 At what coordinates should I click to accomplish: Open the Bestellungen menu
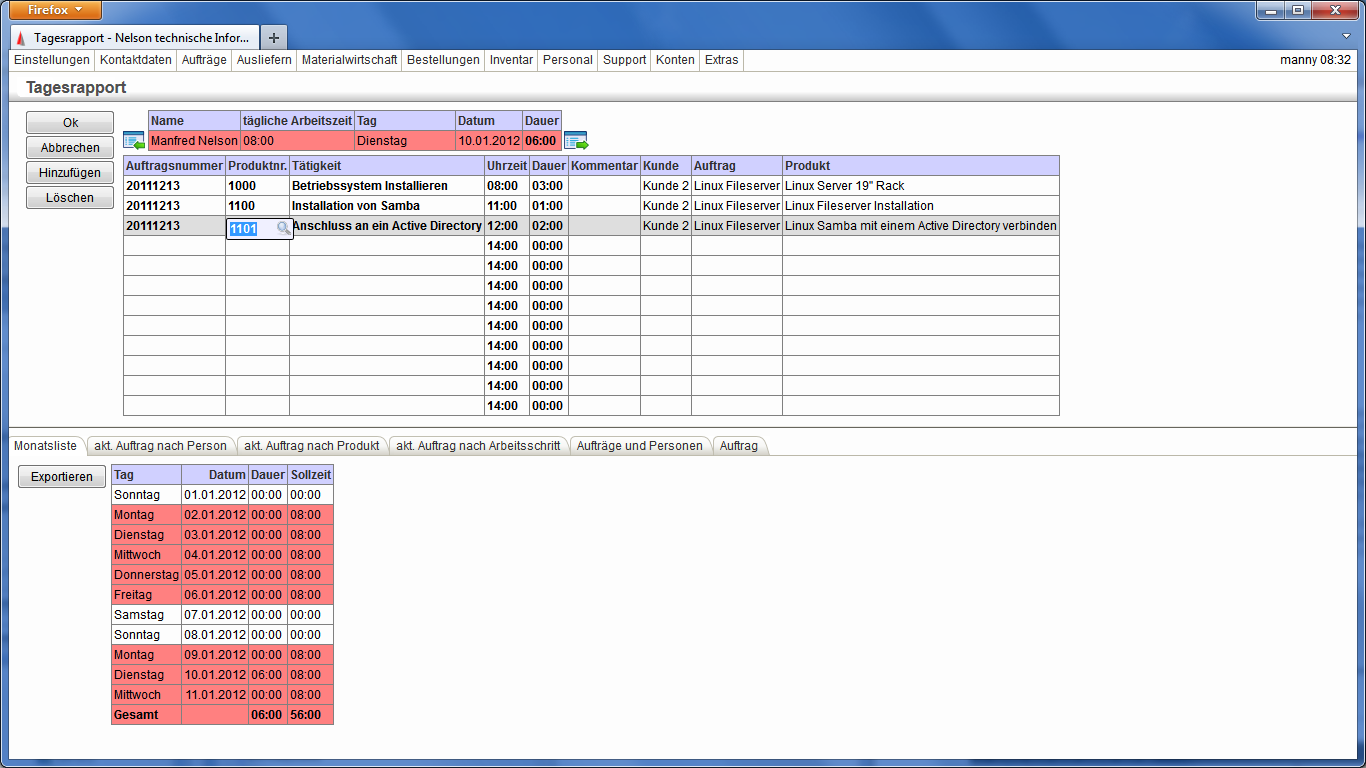(443, 60)
